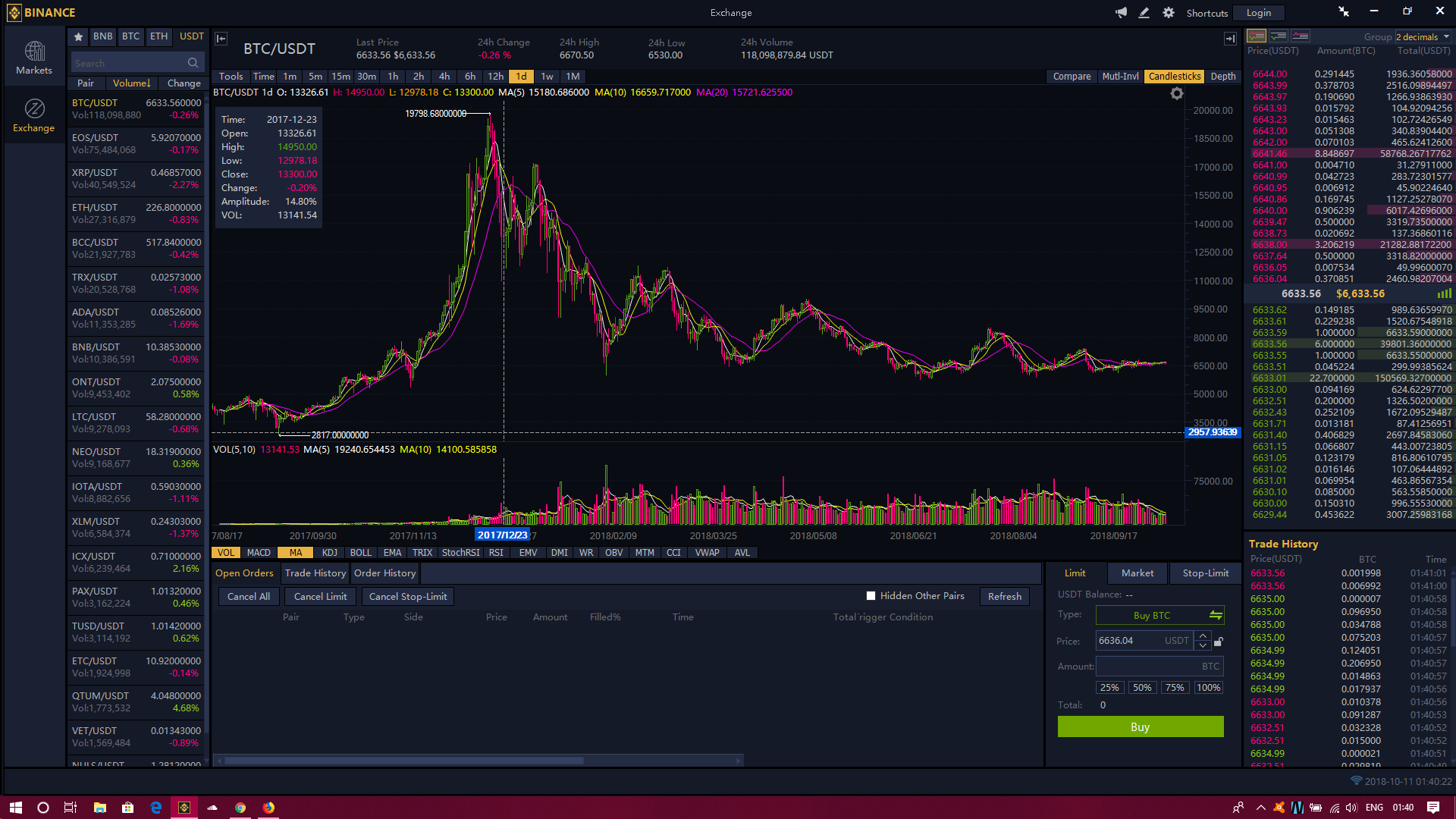Sort market list by Volume column

pos(132,83)
